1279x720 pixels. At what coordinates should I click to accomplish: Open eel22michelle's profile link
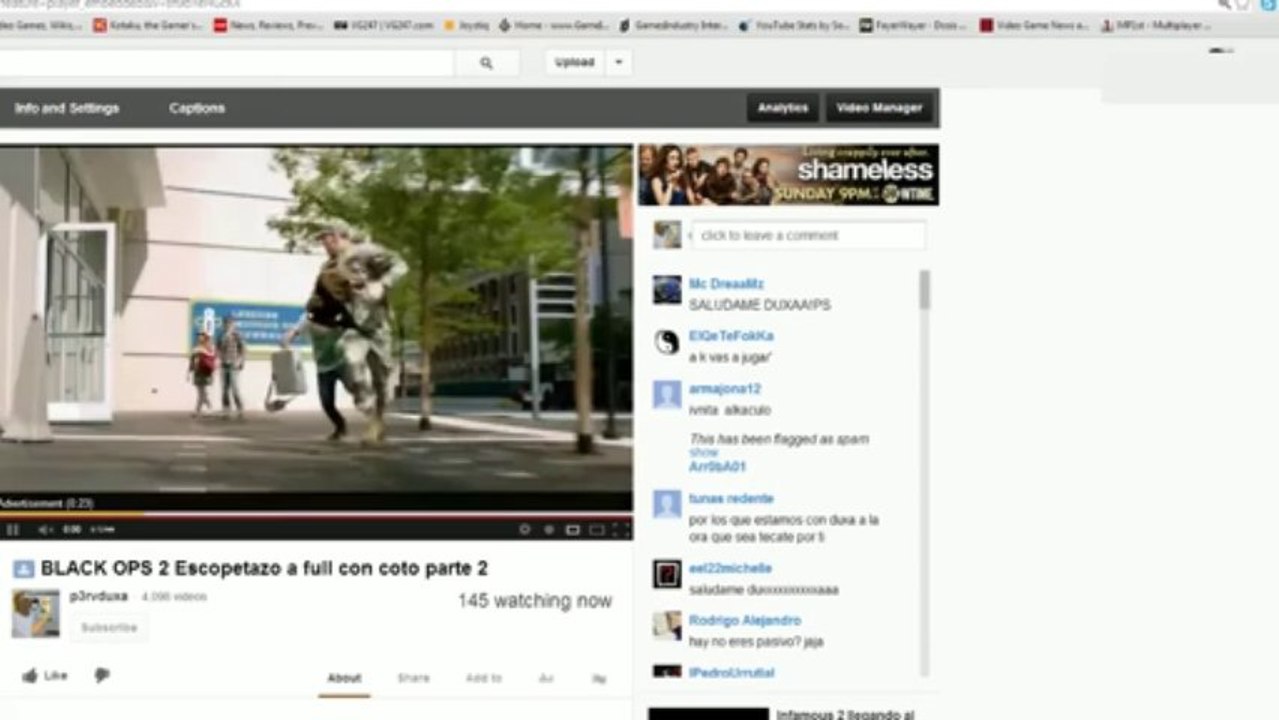pos(730,568)
